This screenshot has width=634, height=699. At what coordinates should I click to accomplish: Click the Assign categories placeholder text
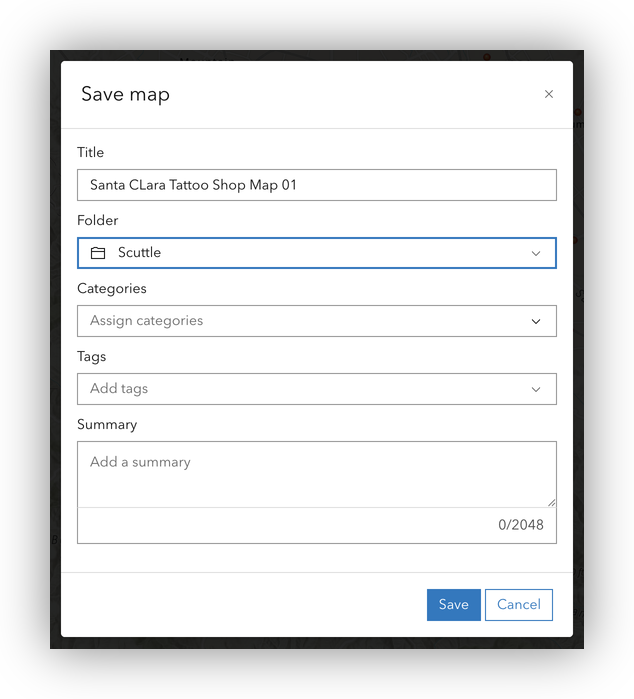tap(146, 321)
